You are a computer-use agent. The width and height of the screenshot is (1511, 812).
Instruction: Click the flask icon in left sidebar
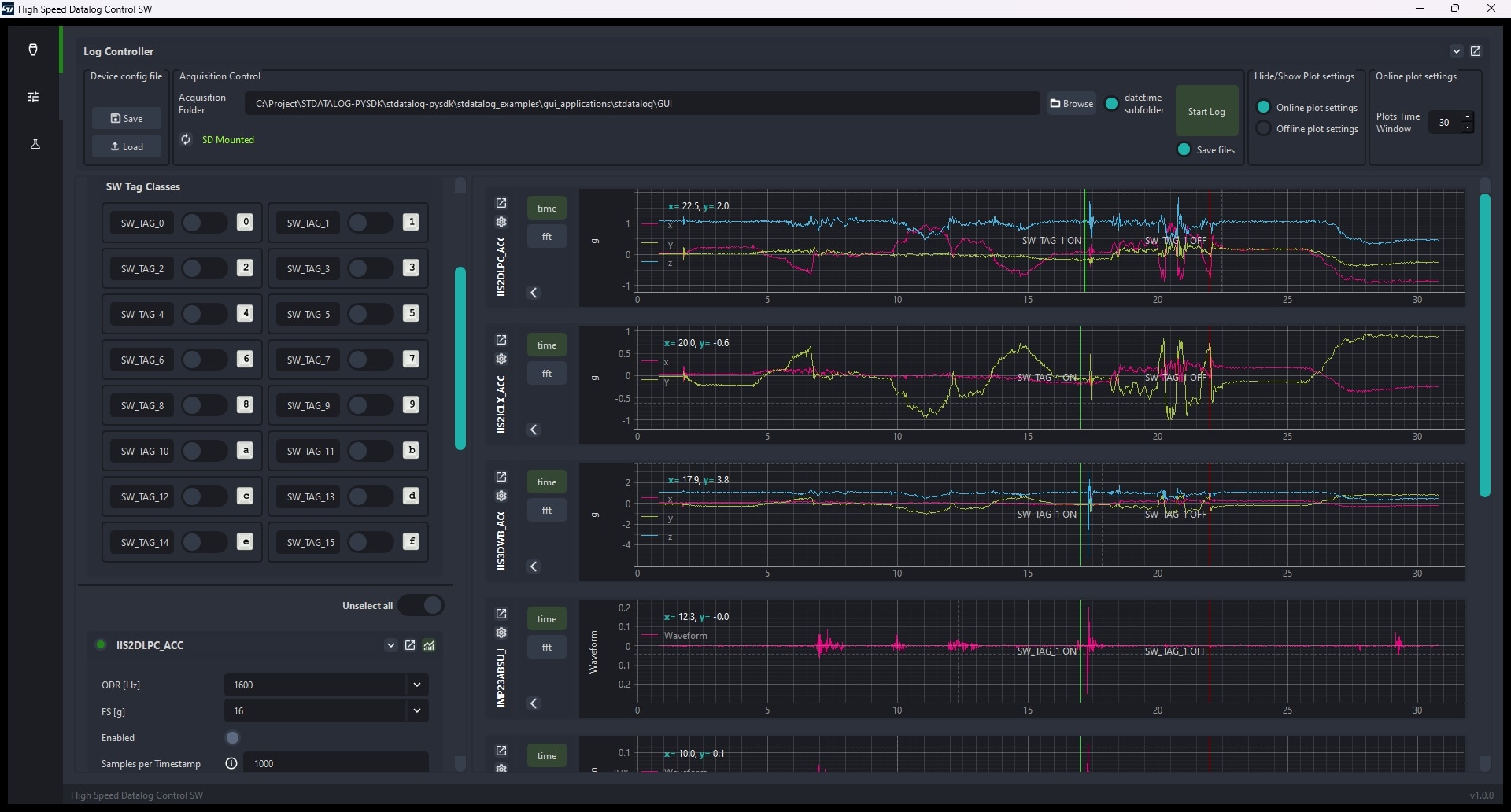pyautogui.click(x=35, y=144)
